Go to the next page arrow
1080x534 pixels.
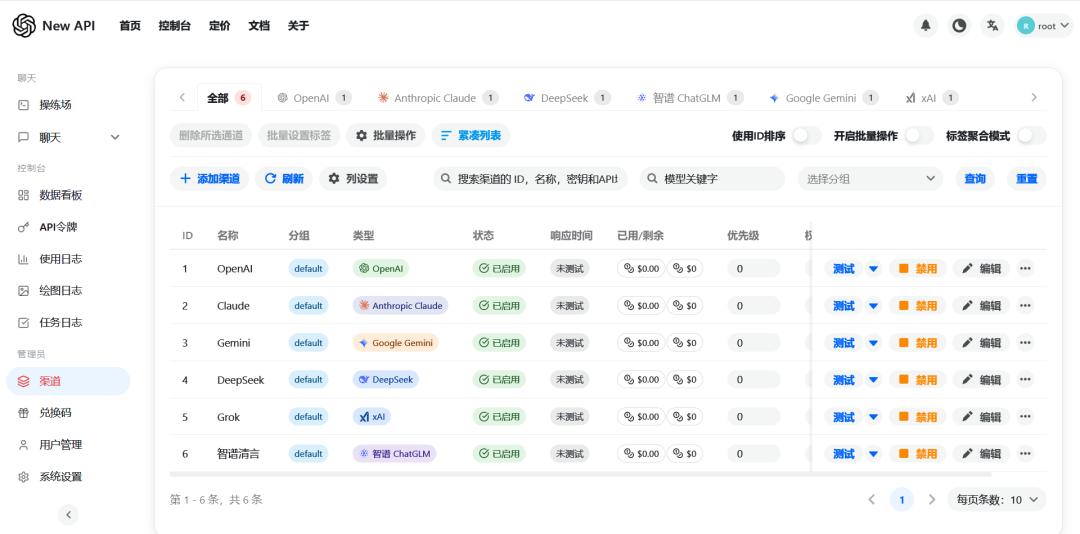pos(932,499)
